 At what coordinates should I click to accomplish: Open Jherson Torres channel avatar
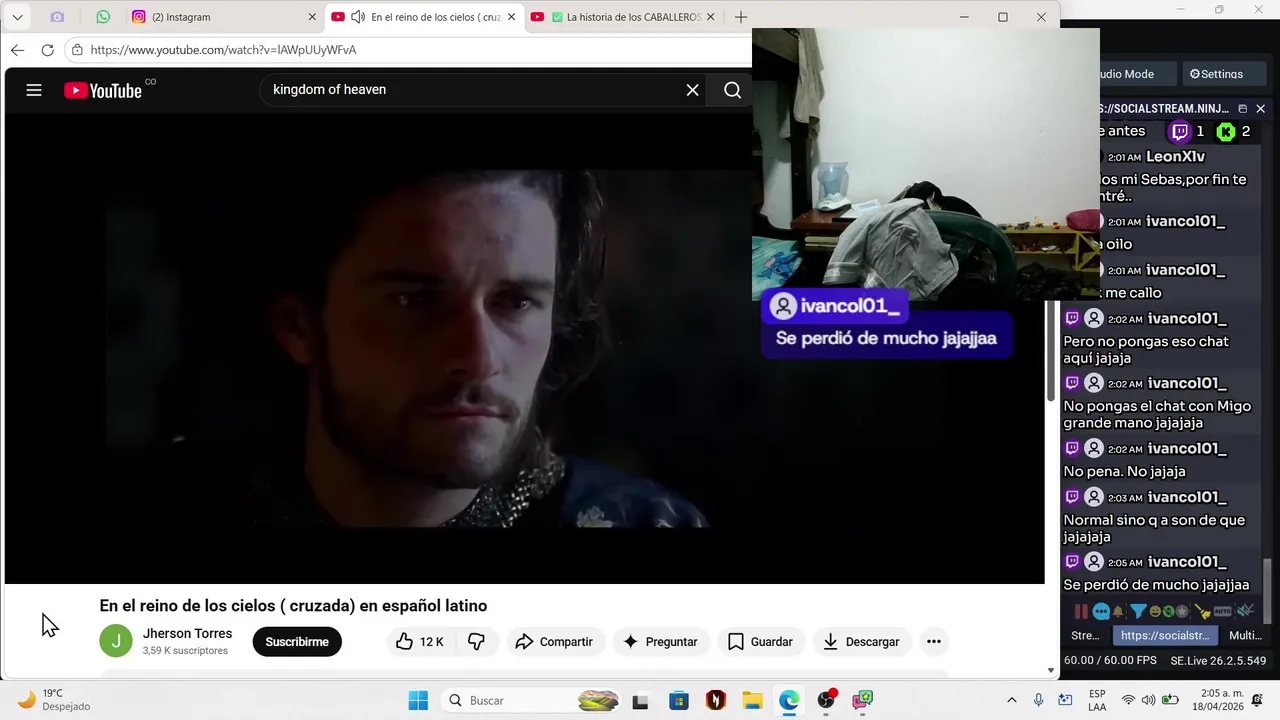click(116, 641)
